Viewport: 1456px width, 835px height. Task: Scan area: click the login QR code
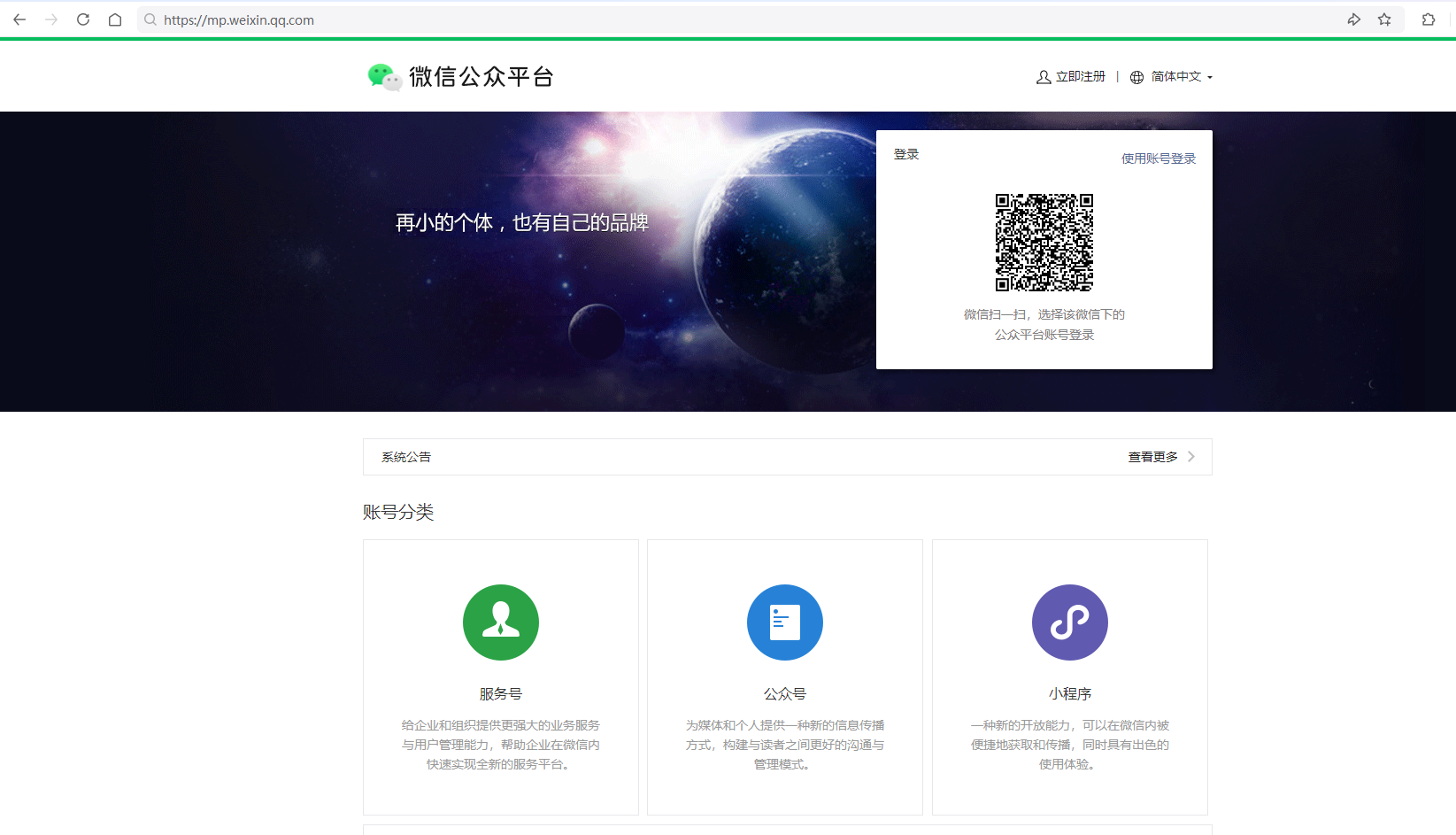pos(1044,242)
